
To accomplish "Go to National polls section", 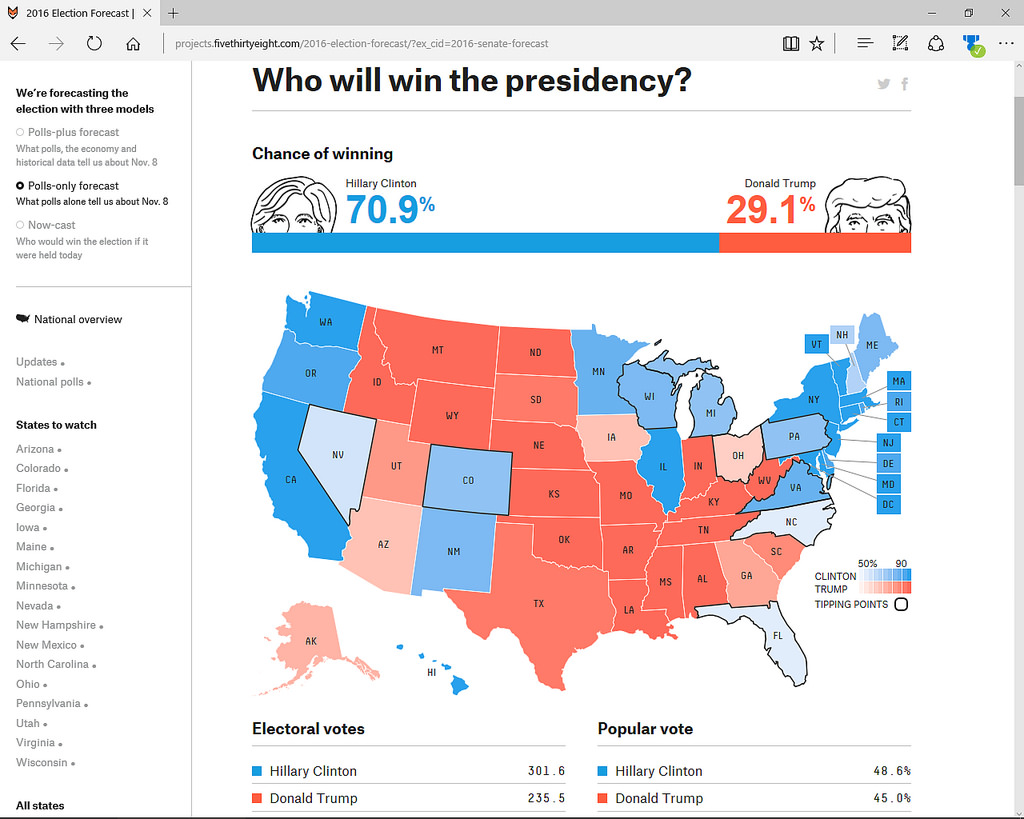I will click(x=50, y=382).
